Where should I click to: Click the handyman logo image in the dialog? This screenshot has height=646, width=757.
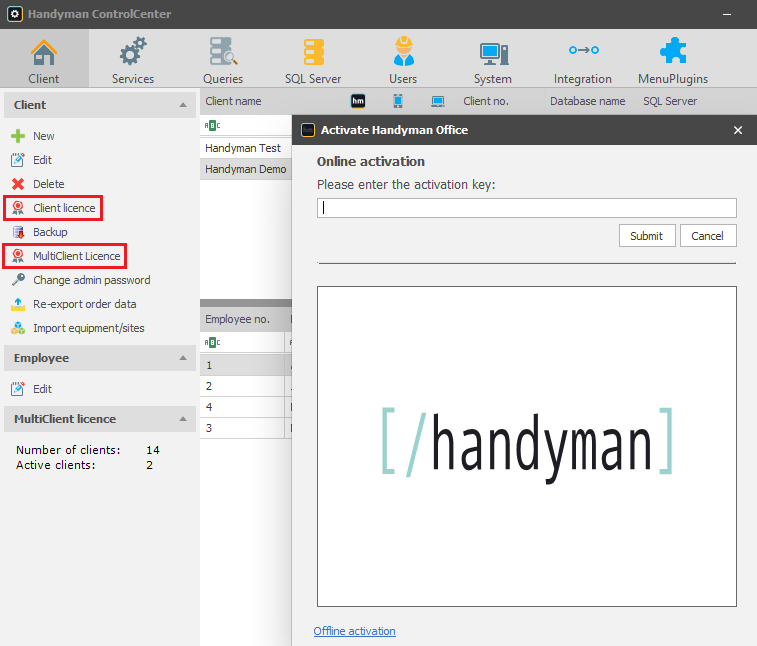[x=527, y=446]
